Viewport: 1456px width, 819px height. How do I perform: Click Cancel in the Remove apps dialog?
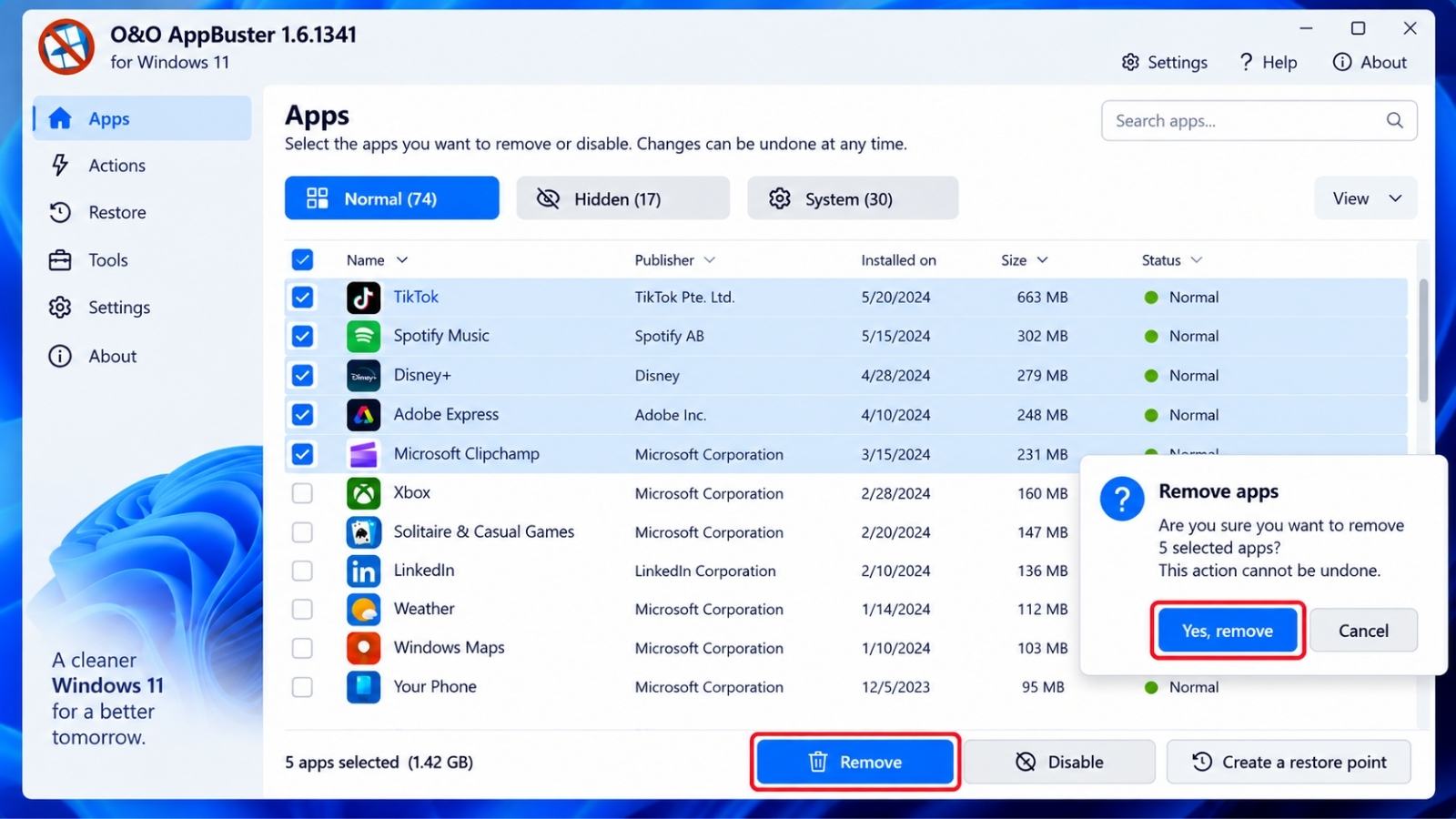[x=1363, y=631]
